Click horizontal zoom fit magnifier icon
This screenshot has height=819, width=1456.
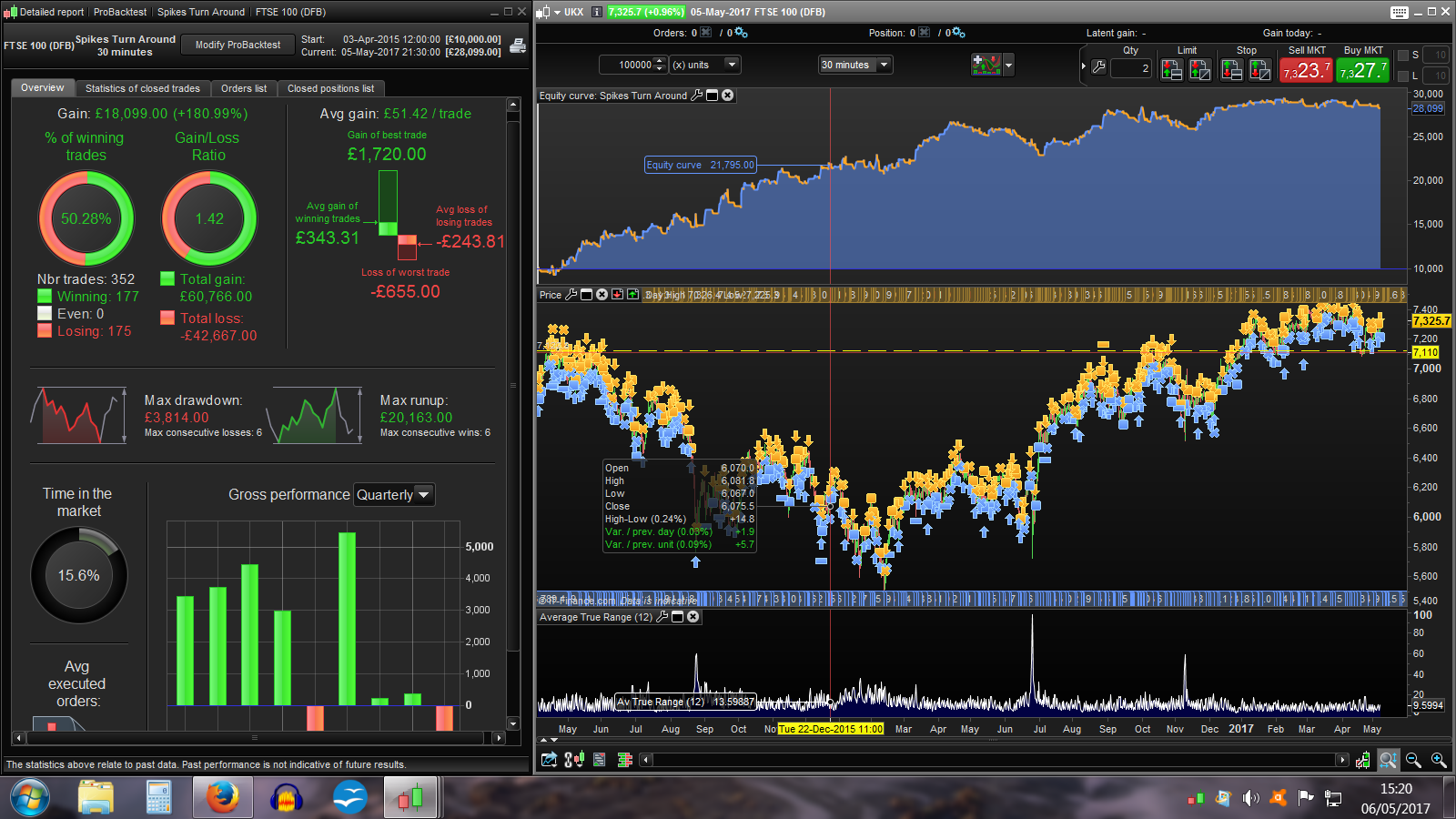1388,759
